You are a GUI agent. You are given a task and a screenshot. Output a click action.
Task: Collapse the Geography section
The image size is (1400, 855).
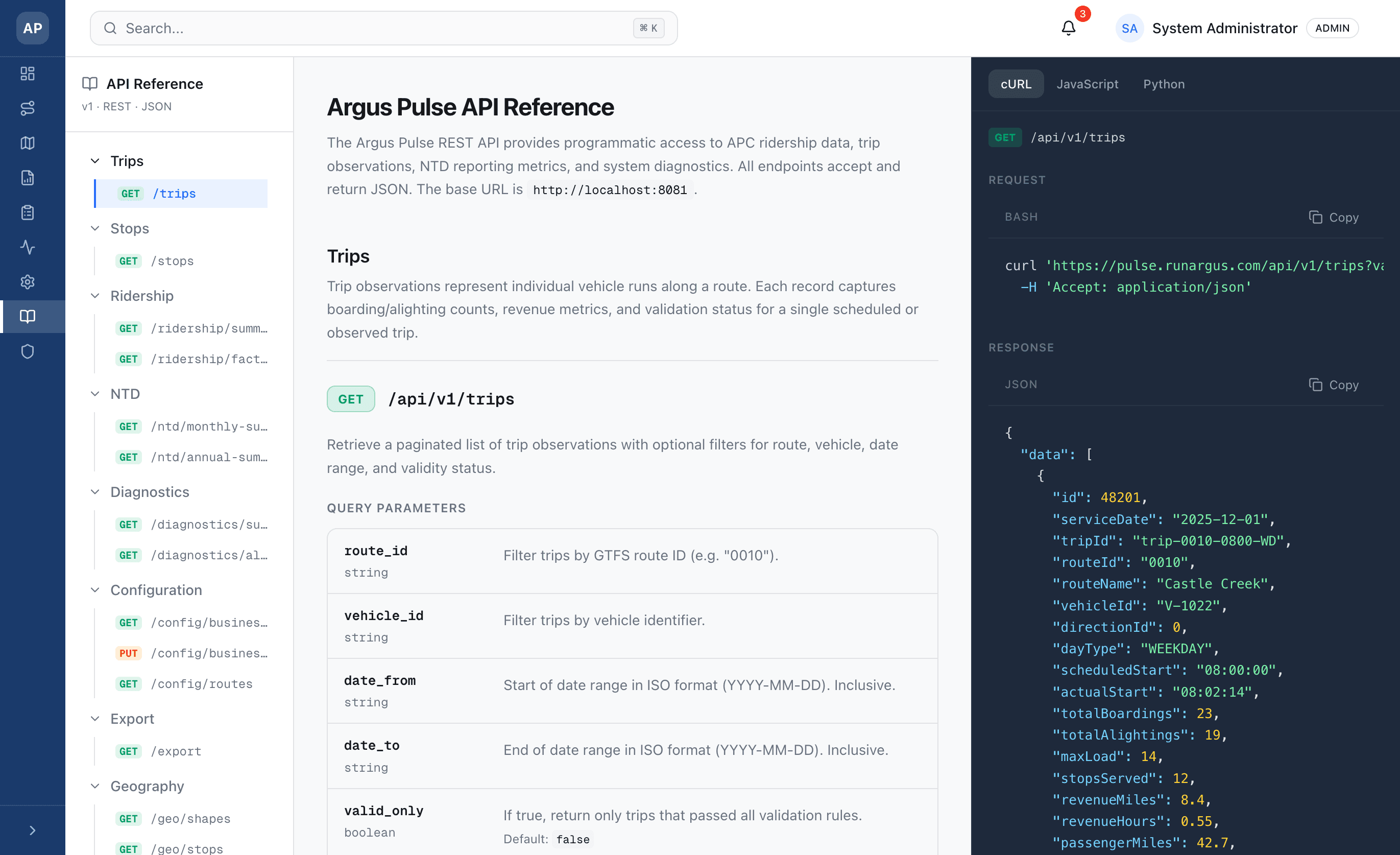[95, 786]
